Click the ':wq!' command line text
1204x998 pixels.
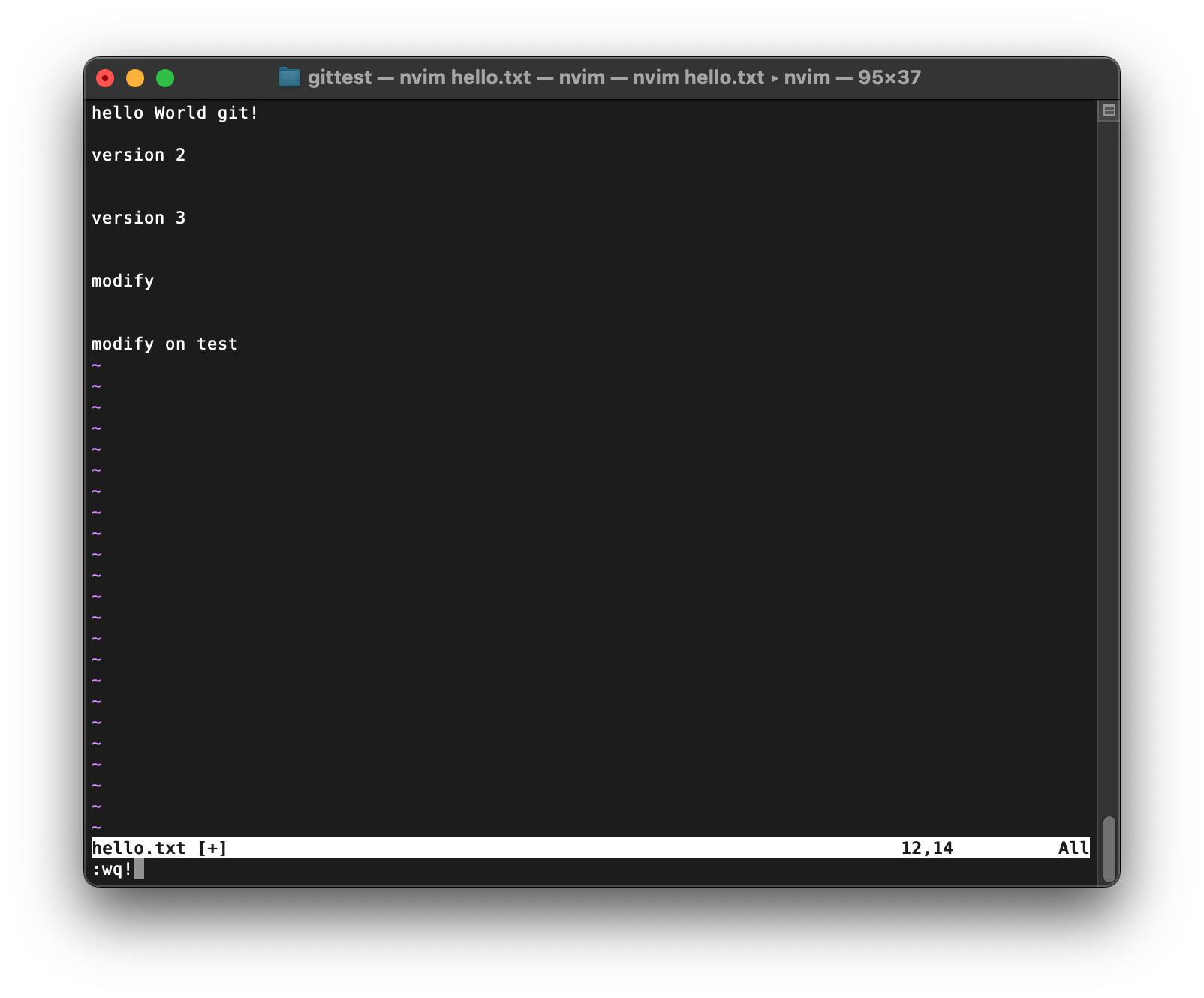112,869
